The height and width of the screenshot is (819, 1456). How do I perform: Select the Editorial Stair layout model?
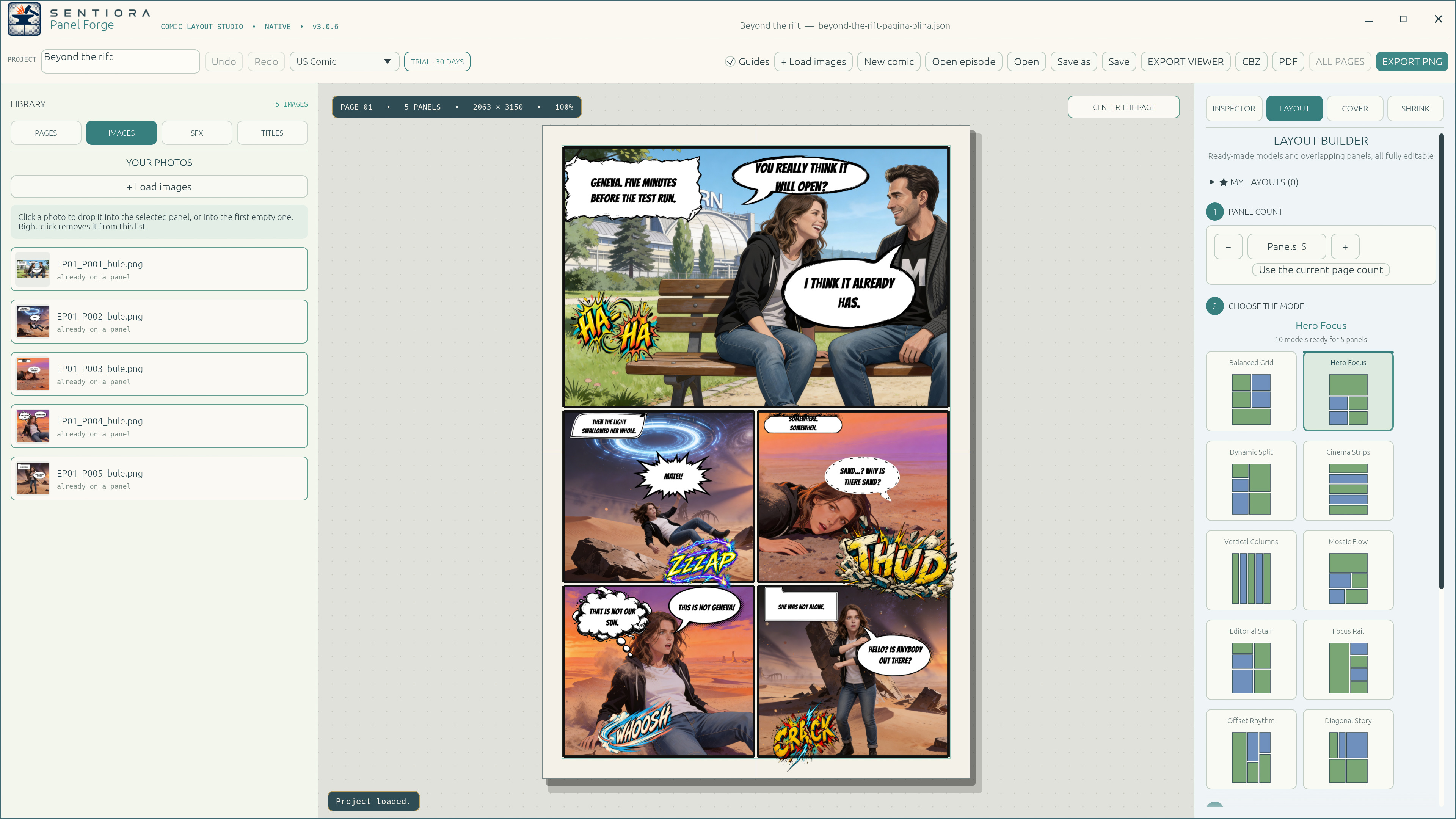[1251, 660]
